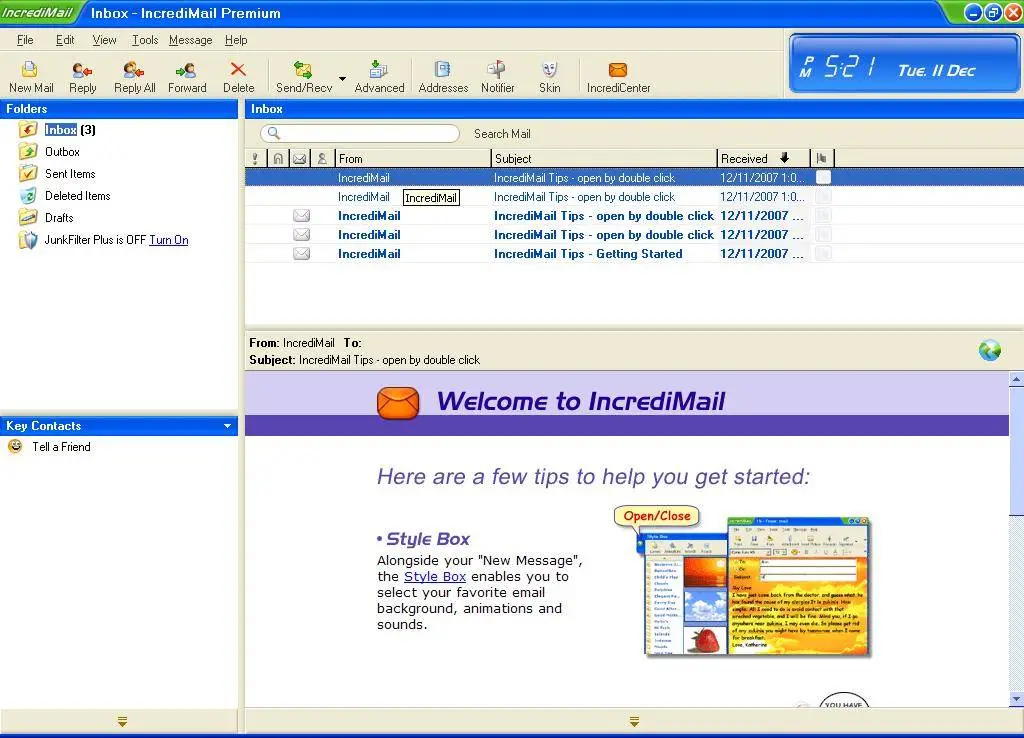Viewport: 1024px width, 738px height.
Task: Select the Deleted Items folder
Action: (x=78, y=195)
